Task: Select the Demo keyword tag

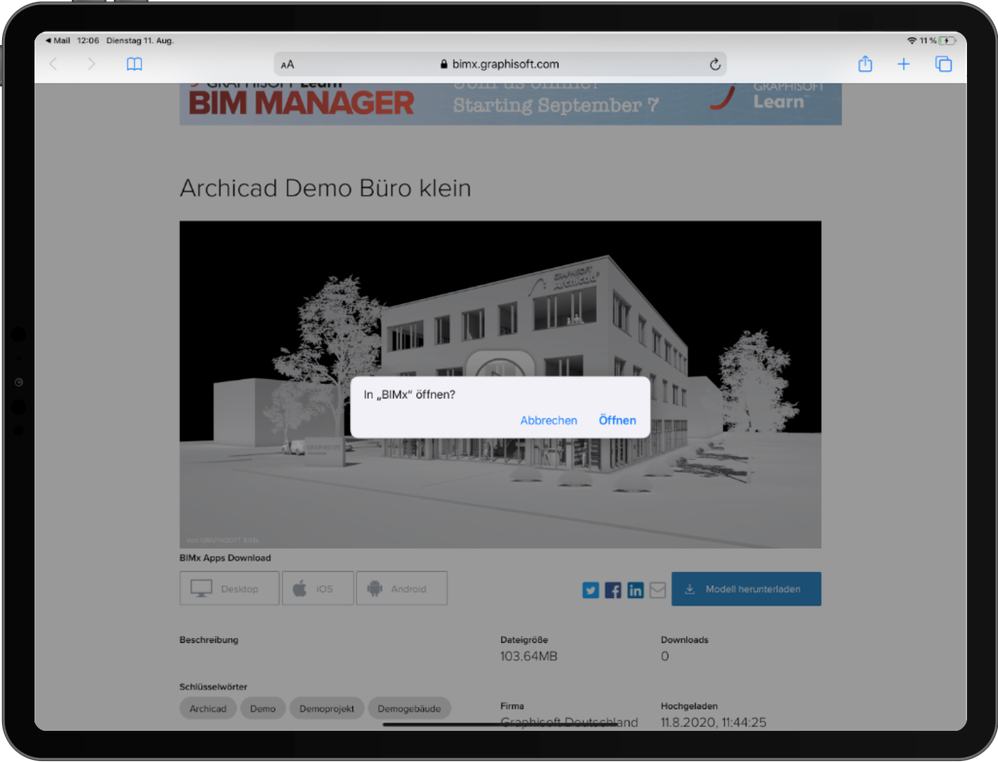Action: click(x=263, y=709)
